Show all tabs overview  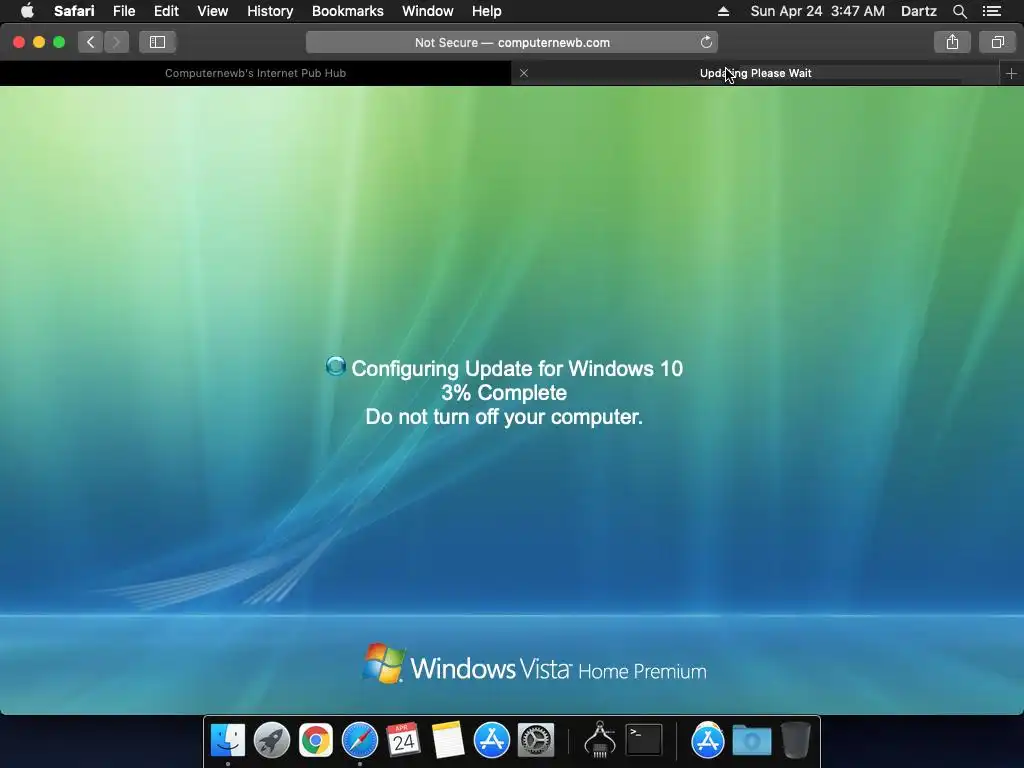click(x=997, y=42)
